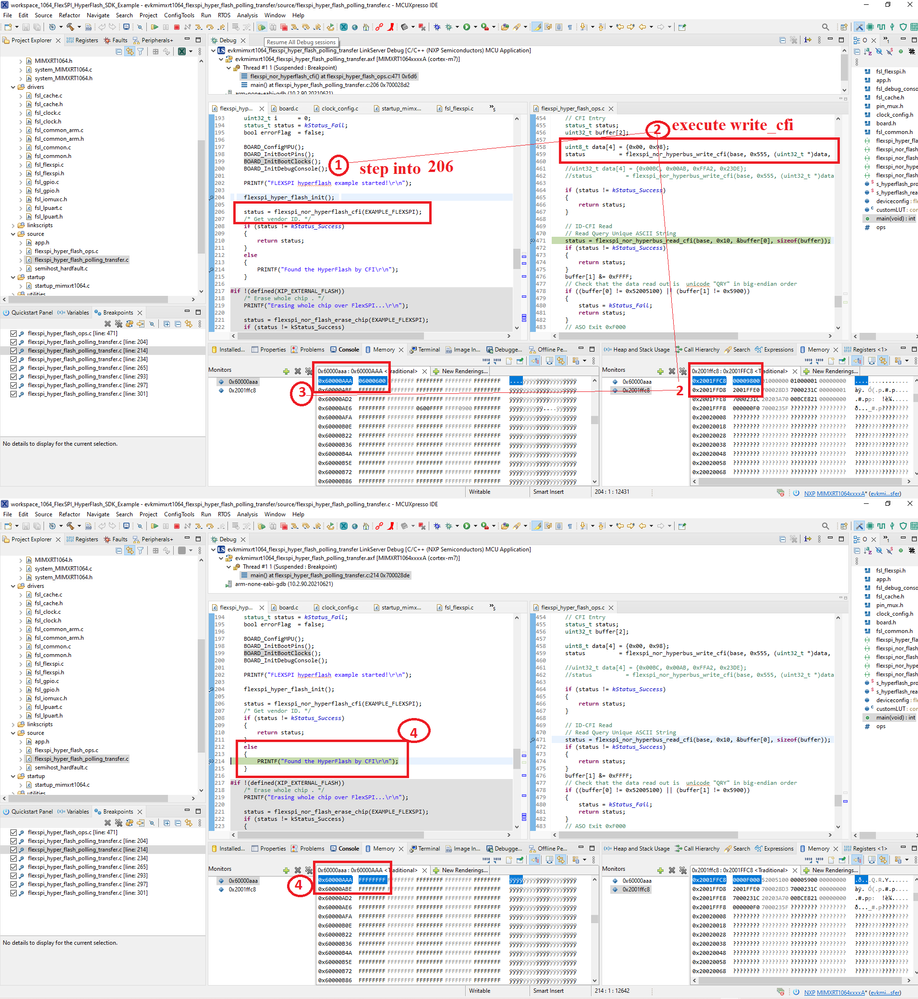The image size is (918, 999).
Task: Terminate the debug session
Action: [x=177, y=26]
